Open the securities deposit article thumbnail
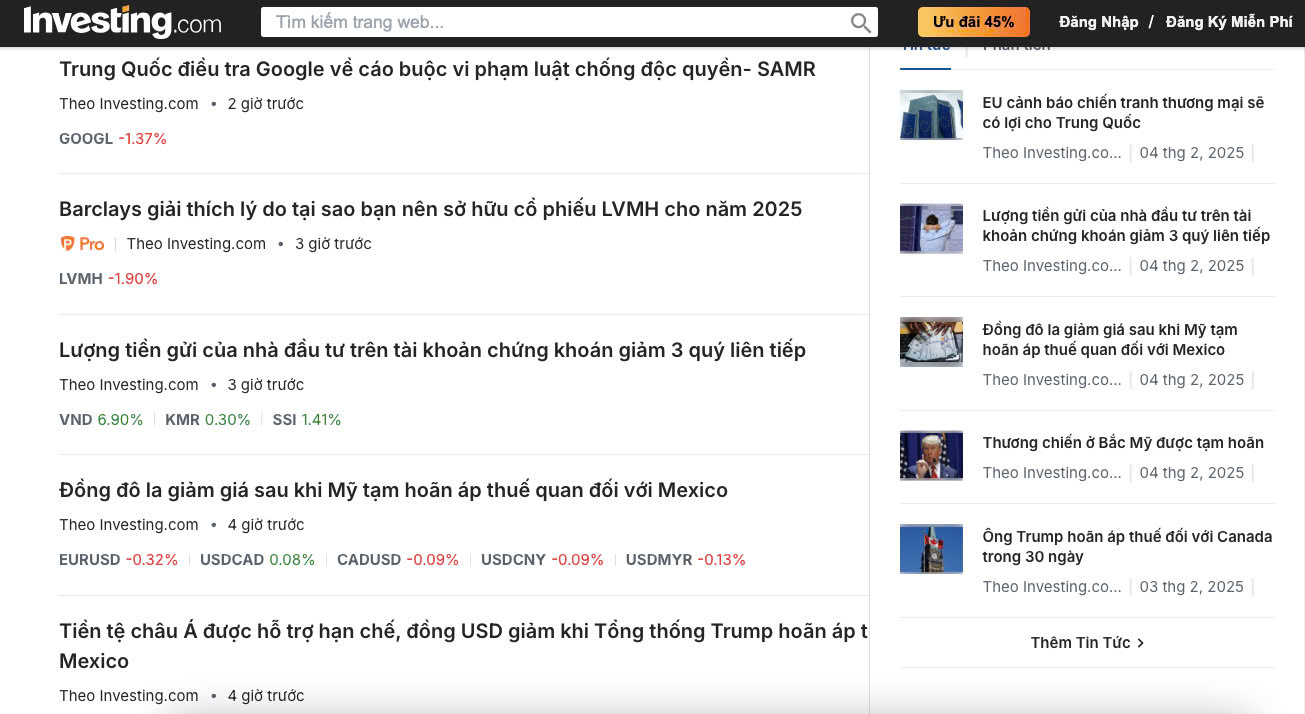The width and height of the screenshot is (1305, 714). click(931, 228)
